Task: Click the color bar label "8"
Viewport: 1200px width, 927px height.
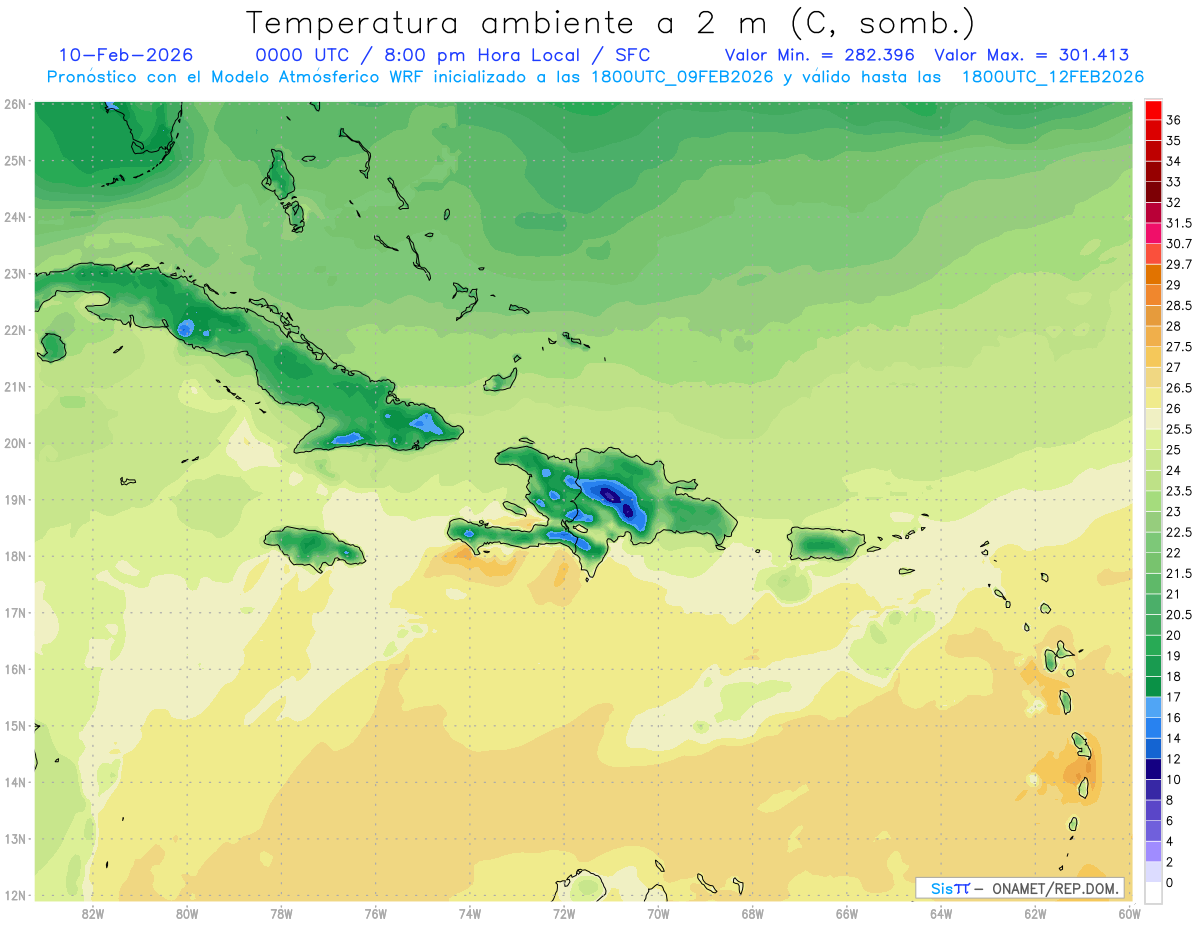Action: [x=1170, y=801]
